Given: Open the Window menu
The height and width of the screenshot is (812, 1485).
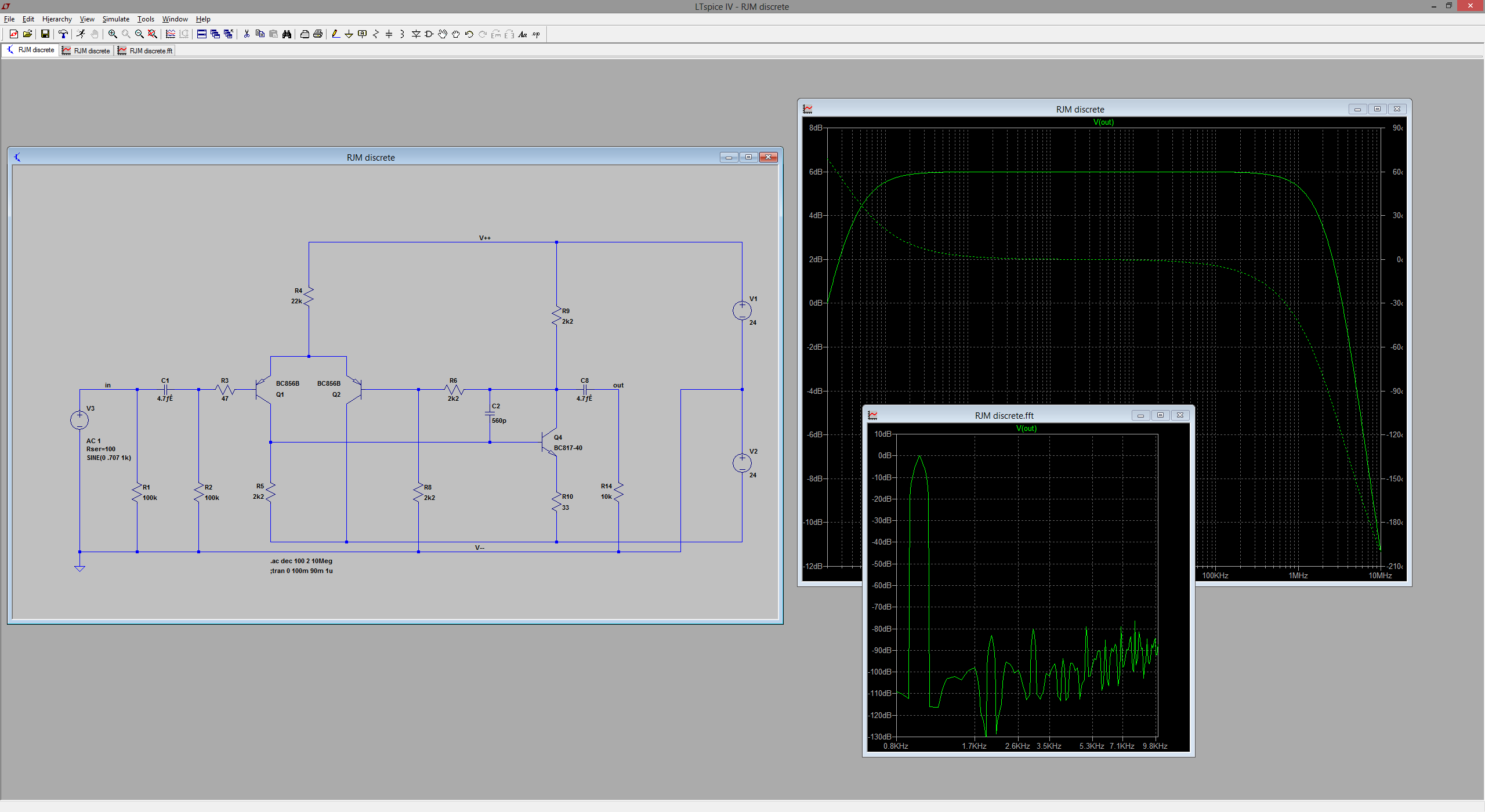Looking at the screenshot, I should click(175, 19).
